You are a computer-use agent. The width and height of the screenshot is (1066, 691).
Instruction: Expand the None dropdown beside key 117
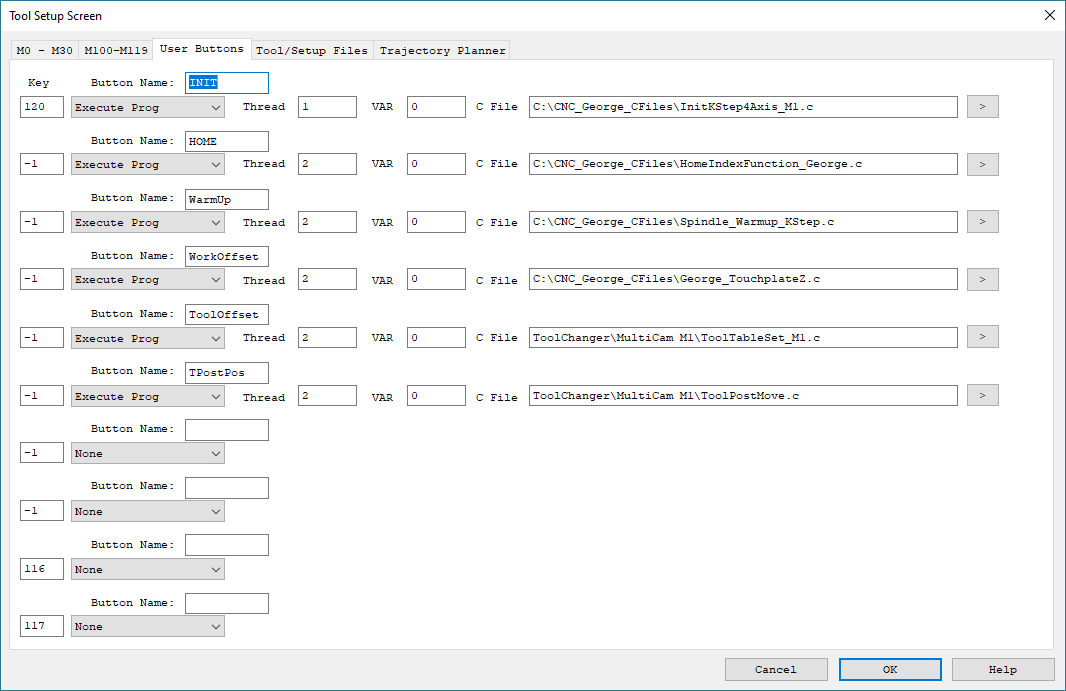click(147, 627)
